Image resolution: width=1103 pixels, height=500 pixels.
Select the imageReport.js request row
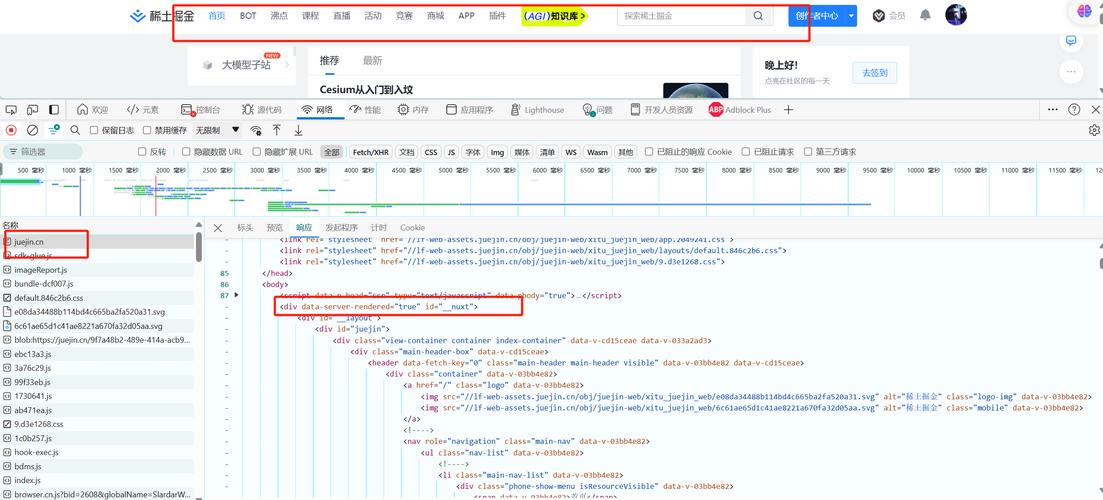pyautogui.click(x=97, y=269)
